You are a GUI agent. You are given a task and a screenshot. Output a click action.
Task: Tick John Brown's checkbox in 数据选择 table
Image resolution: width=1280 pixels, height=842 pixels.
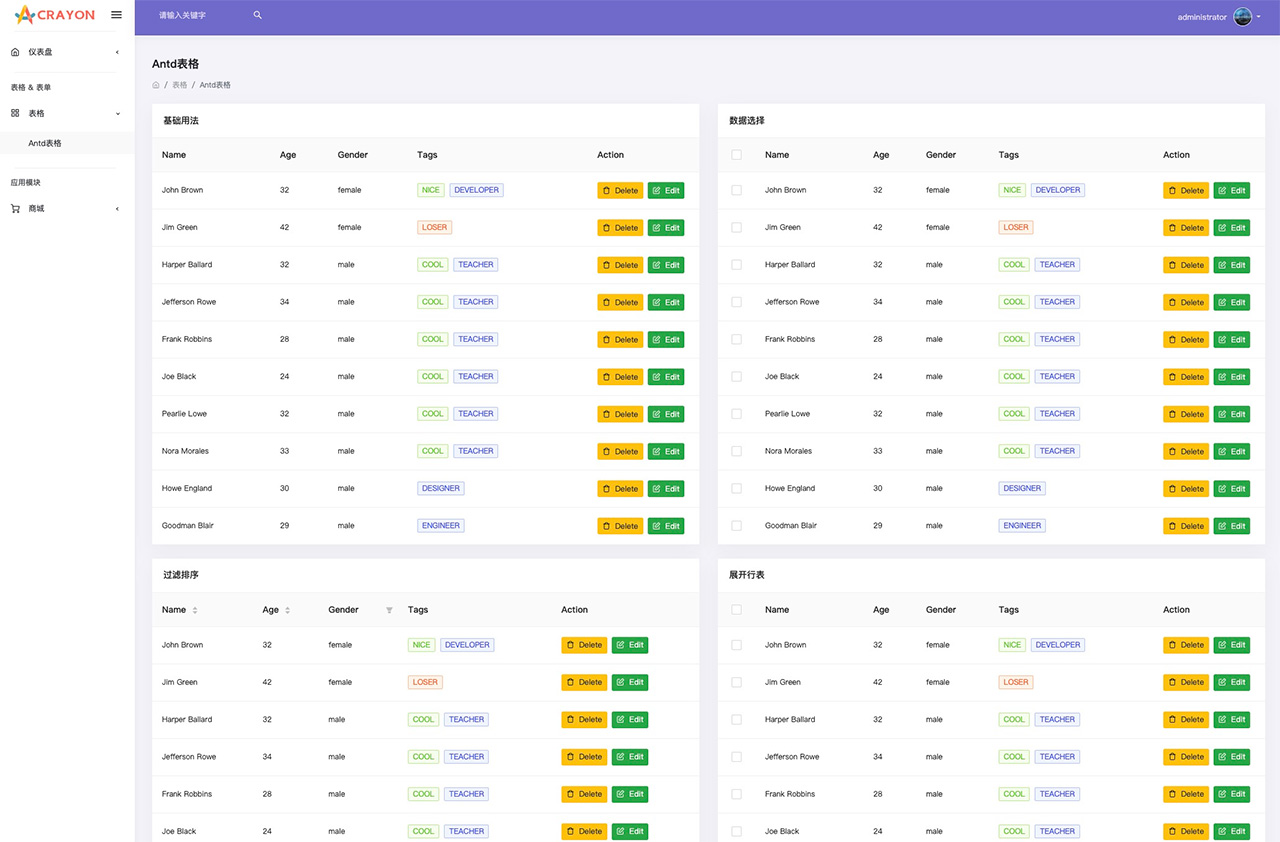point(737,190)
